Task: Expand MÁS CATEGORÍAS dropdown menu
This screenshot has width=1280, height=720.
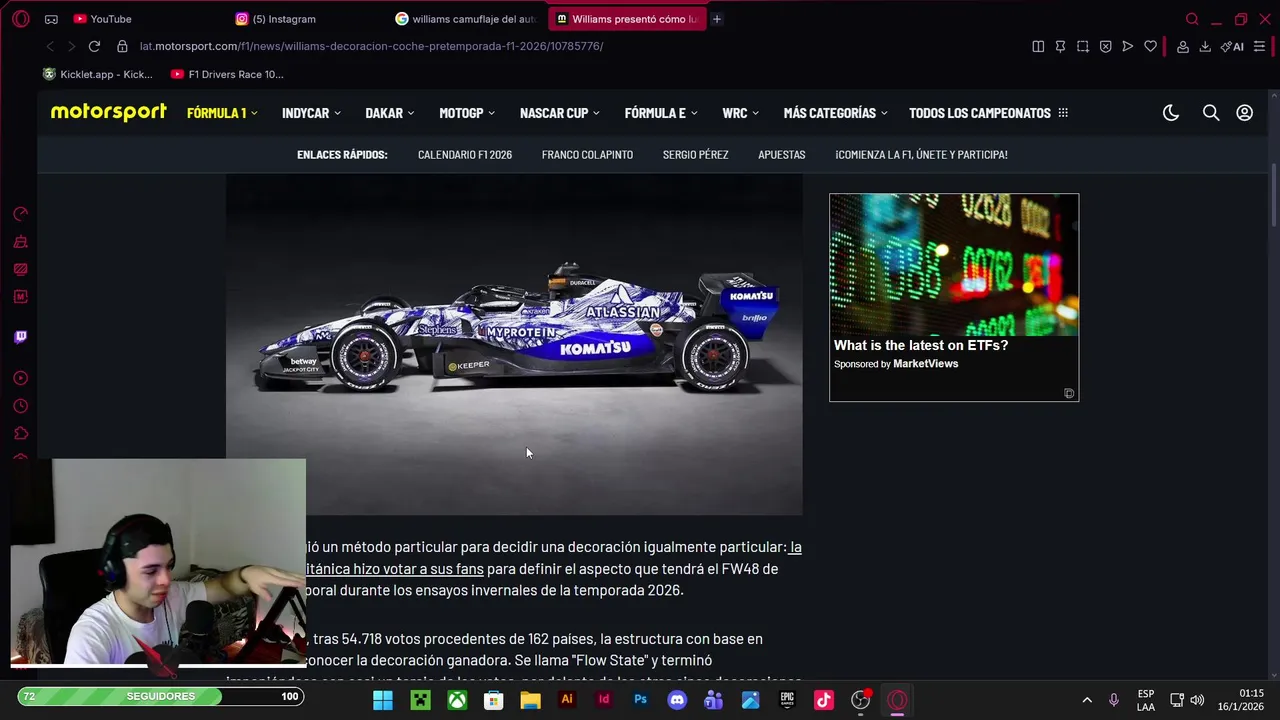Action: tap(836, 113)
